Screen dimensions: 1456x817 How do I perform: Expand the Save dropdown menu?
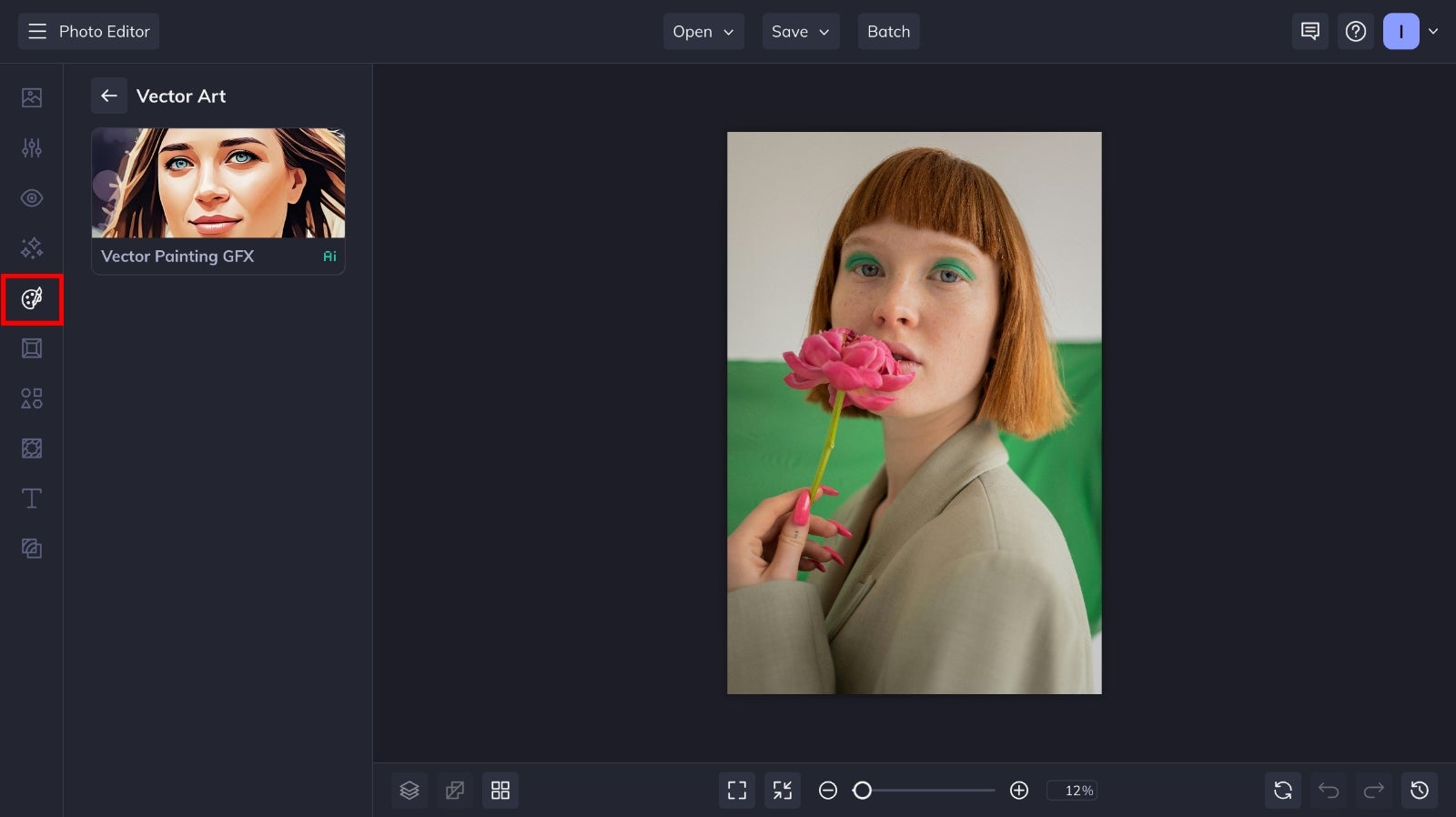801,32
